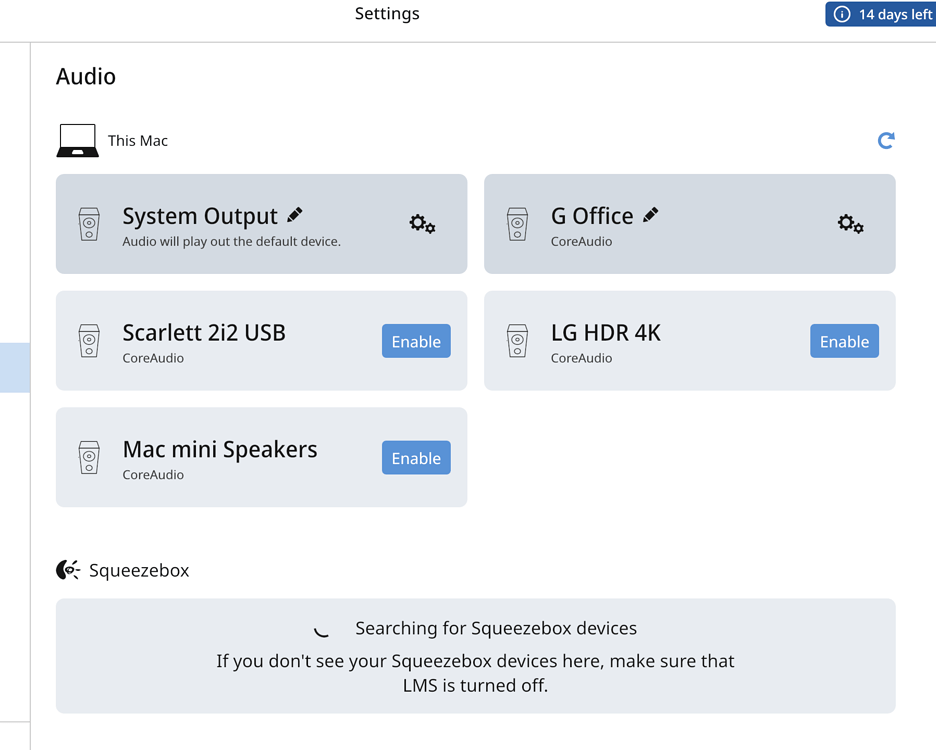Click the info icon in trial badge
Image resolution: width=936 pixels, height=750 pixels.
(x=842, y=14)
